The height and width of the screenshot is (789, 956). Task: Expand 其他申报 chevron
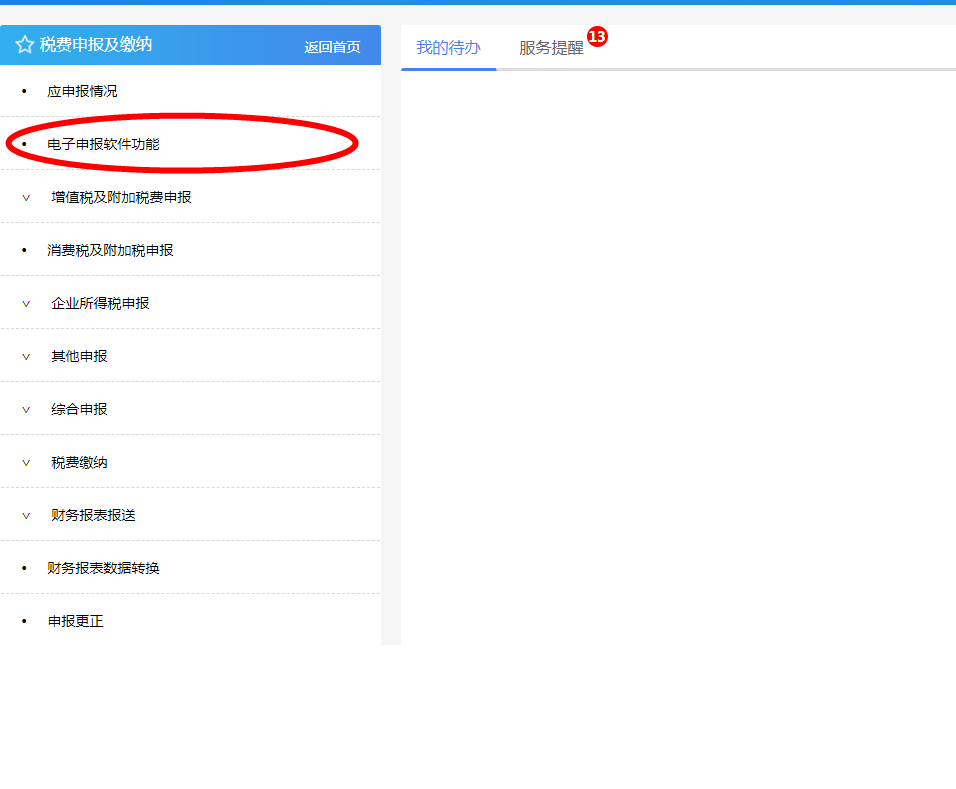[26, 357]
